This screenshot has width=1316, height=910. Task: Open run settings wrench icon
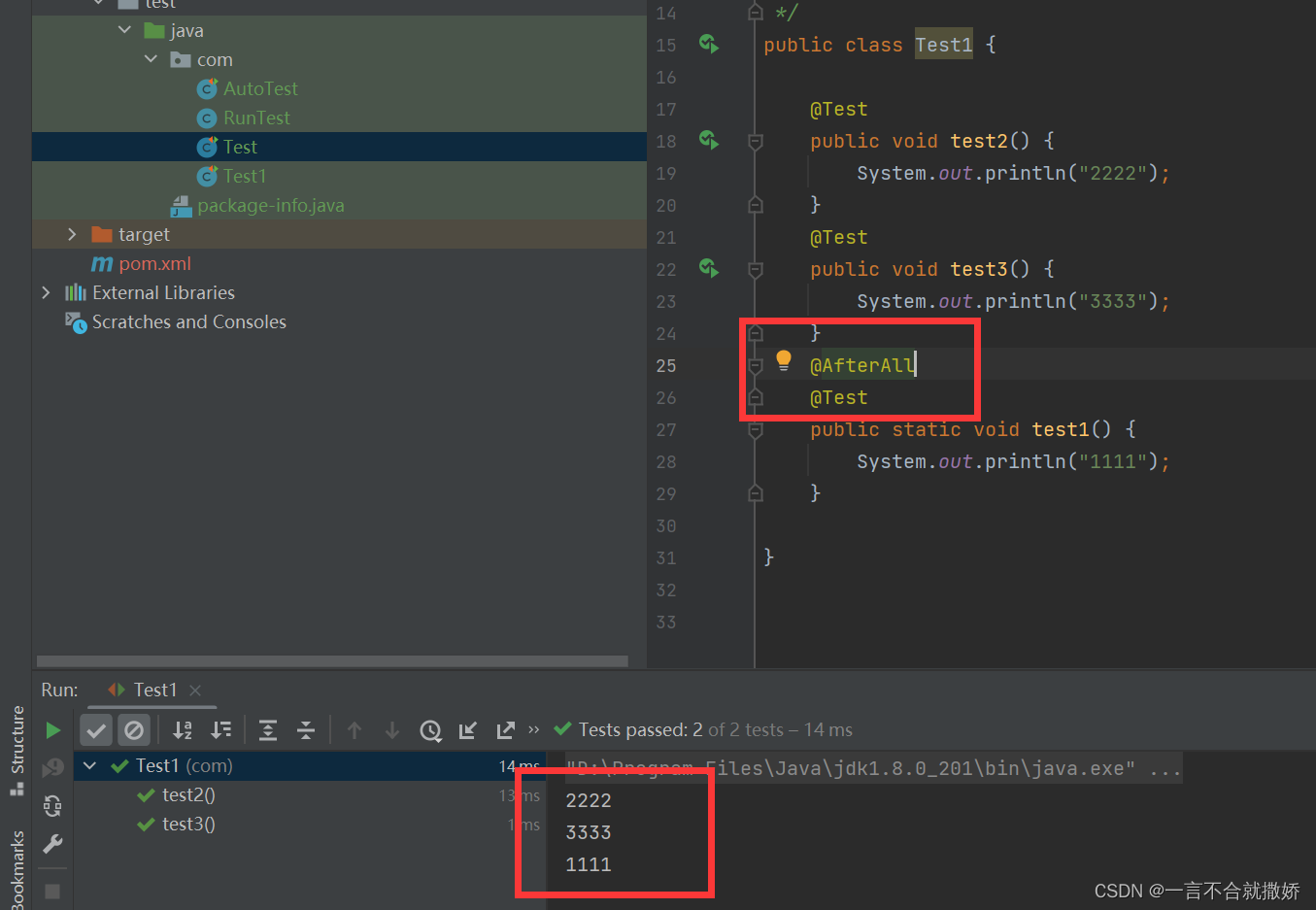(x=53, y=843)
